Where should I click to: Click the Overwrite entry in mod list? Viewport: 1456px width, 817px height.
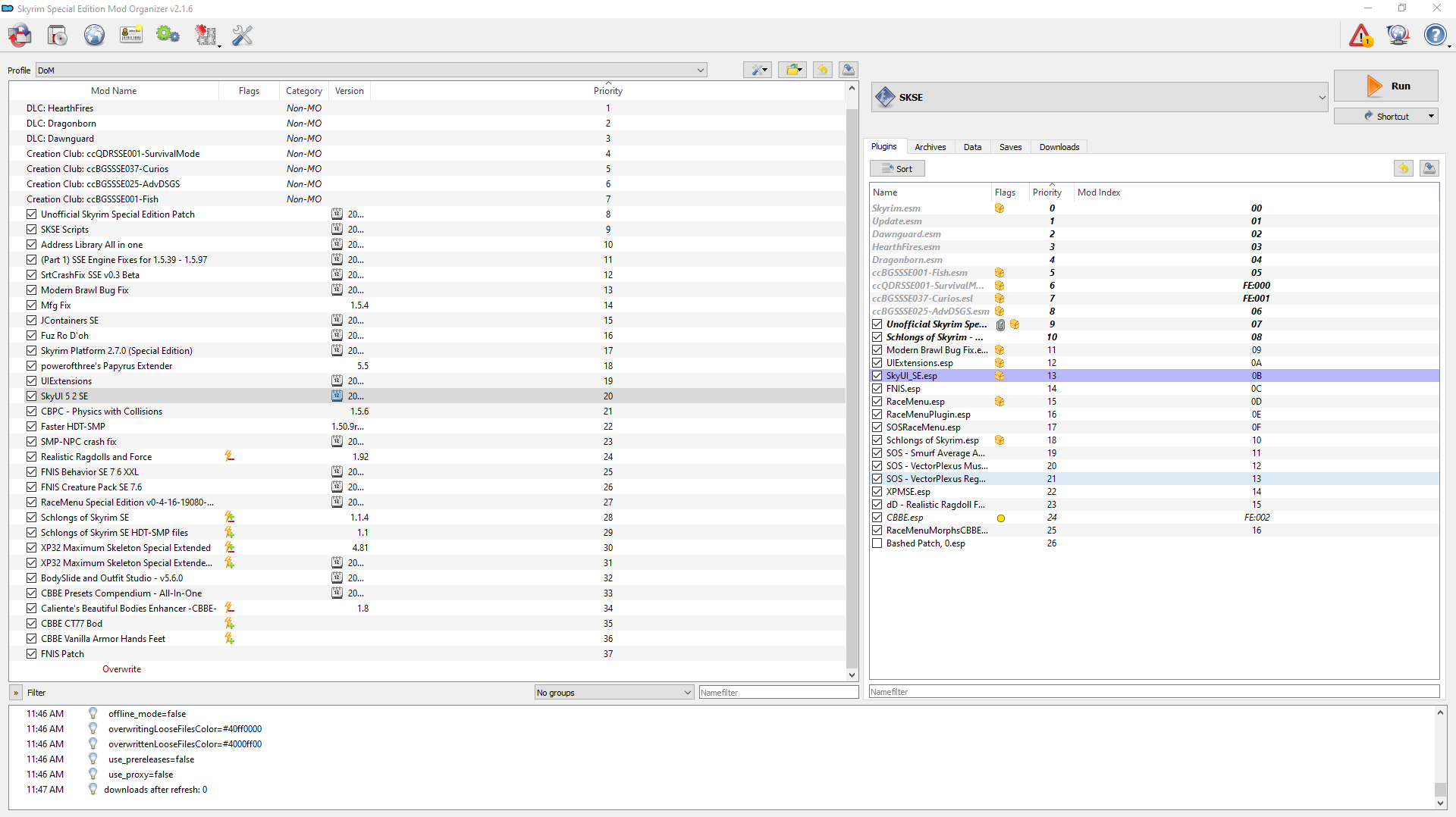coord(121,669)
